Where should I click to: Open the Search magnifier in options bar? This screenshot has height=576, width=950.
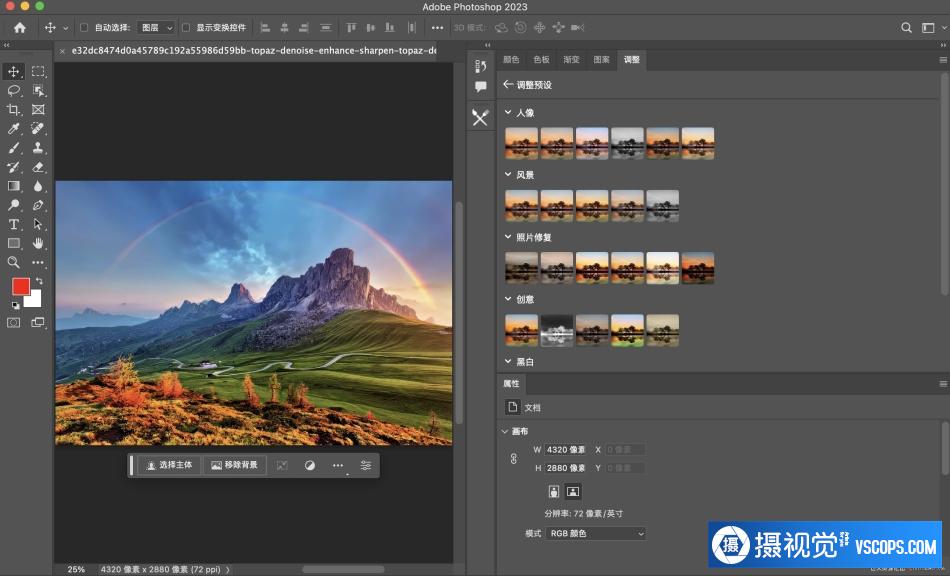click(906, 27)
